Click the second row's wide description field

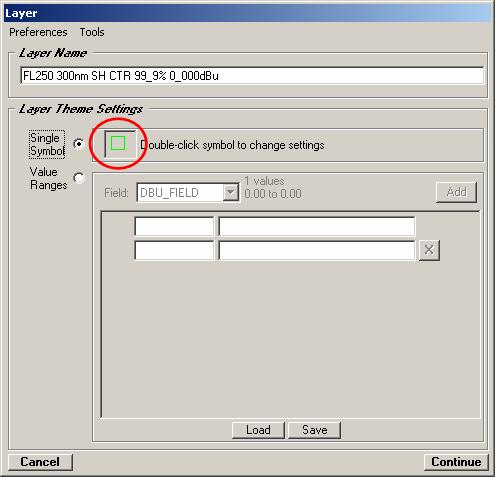317,250
